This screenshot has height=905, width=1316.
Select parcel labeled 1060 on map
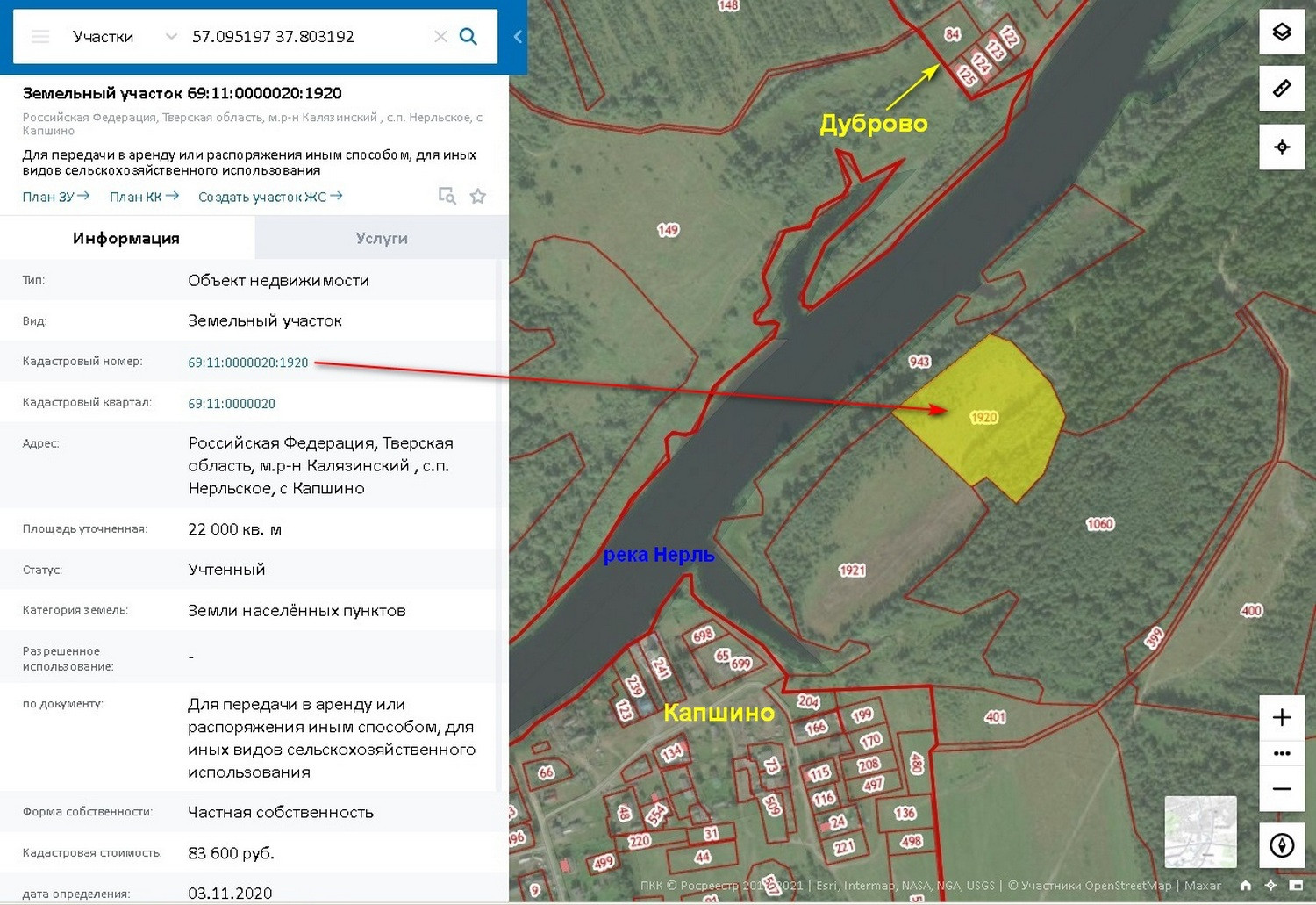(1099, 524)
